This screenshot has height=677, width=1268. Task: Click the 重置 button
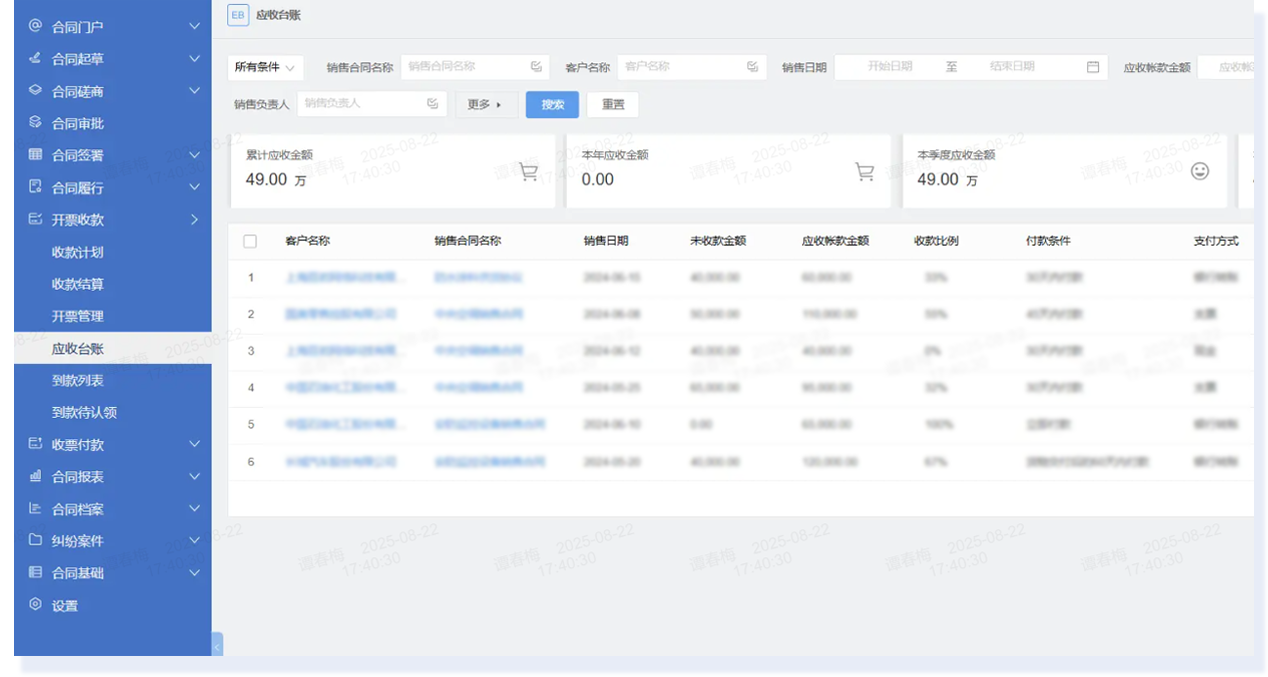coord(613,104)
